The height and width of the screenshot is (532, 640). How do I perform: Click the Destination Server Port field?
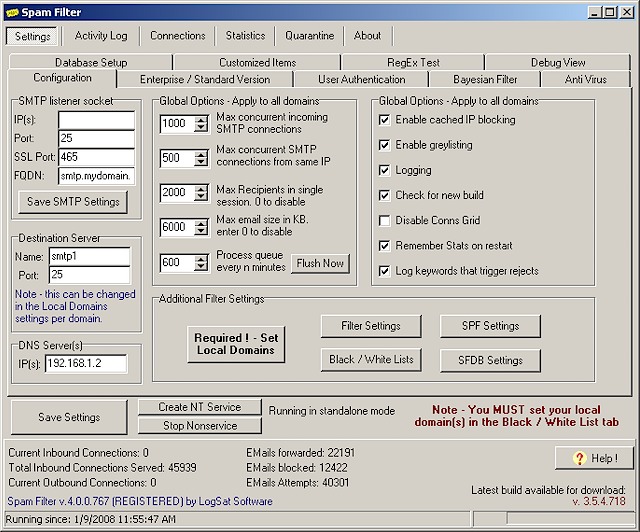89,275
